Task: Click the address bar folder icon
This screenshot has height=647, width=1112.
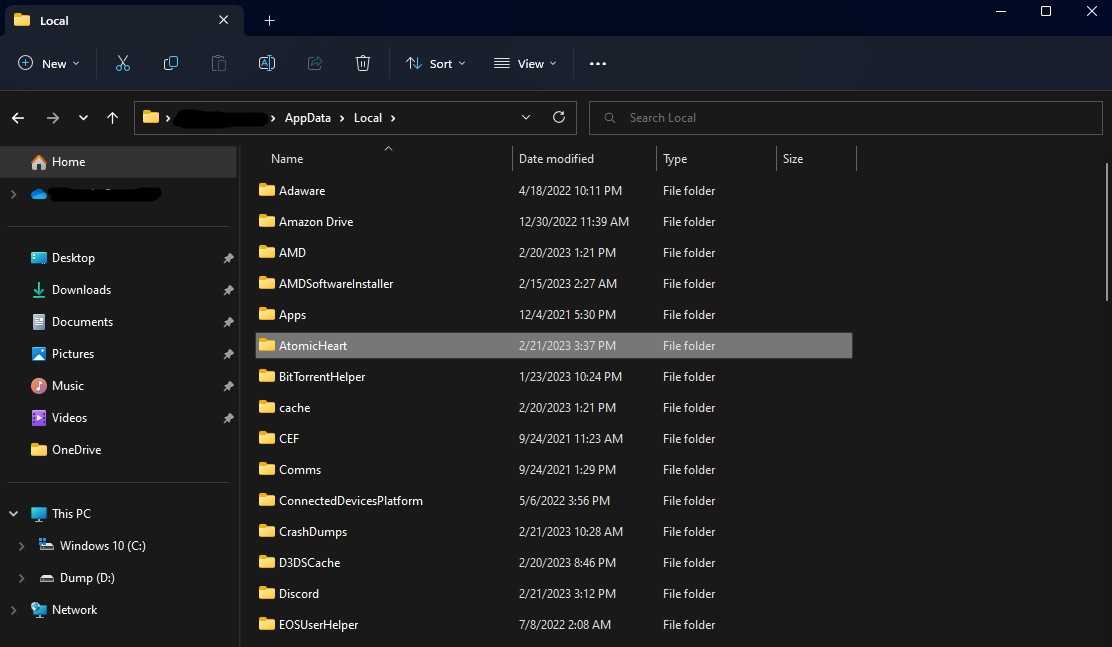Action: (150, 117)
